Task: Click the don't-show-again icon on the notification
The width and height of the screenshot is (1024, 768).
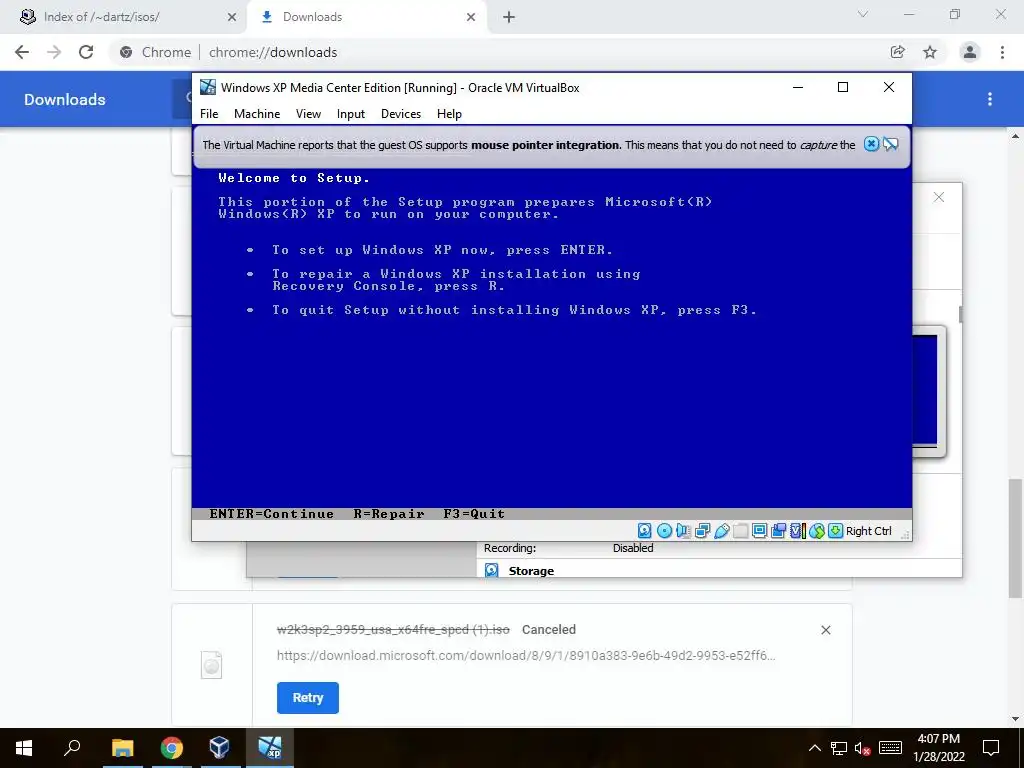Action: coord(891,144)
